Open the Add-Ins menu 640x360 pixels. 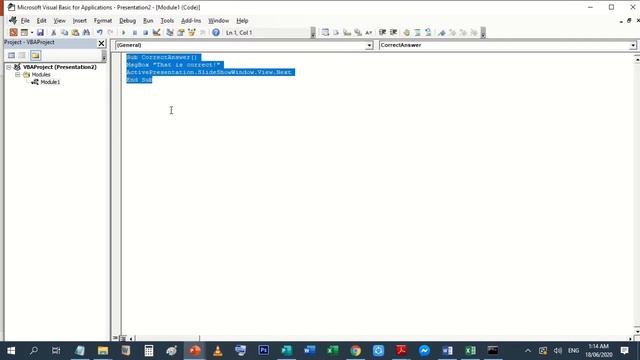pyautogui.click(x=191, y=20)
